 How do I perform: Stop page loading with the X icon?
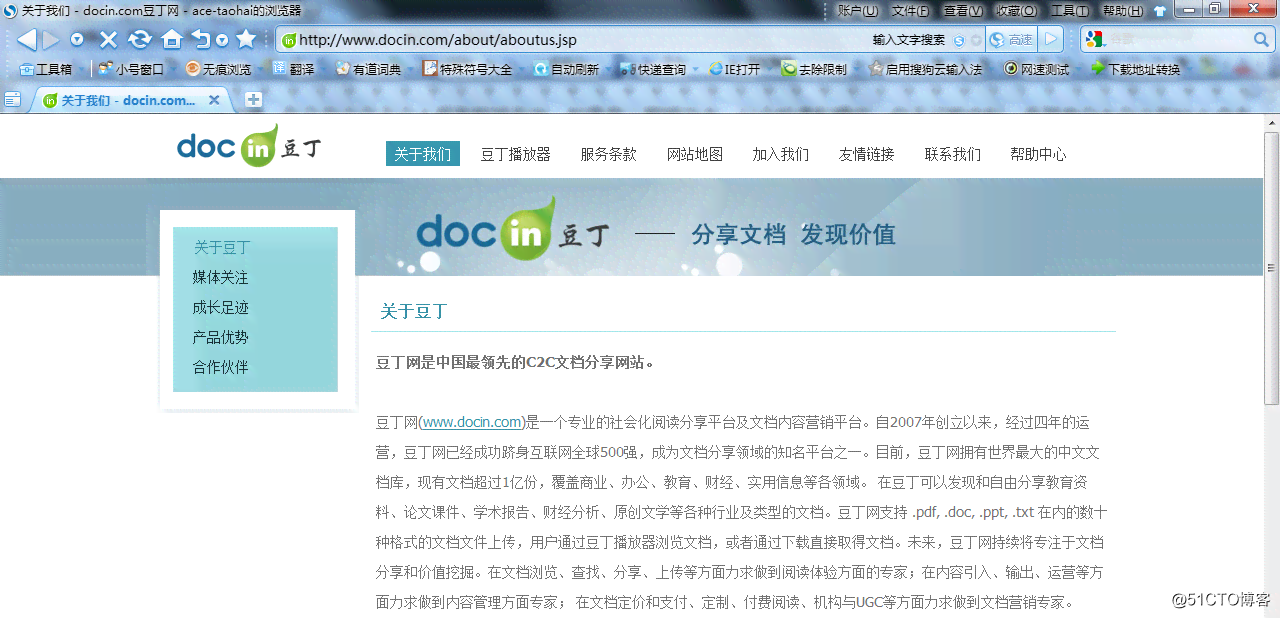pyautogui.click(x=108, y=40)
